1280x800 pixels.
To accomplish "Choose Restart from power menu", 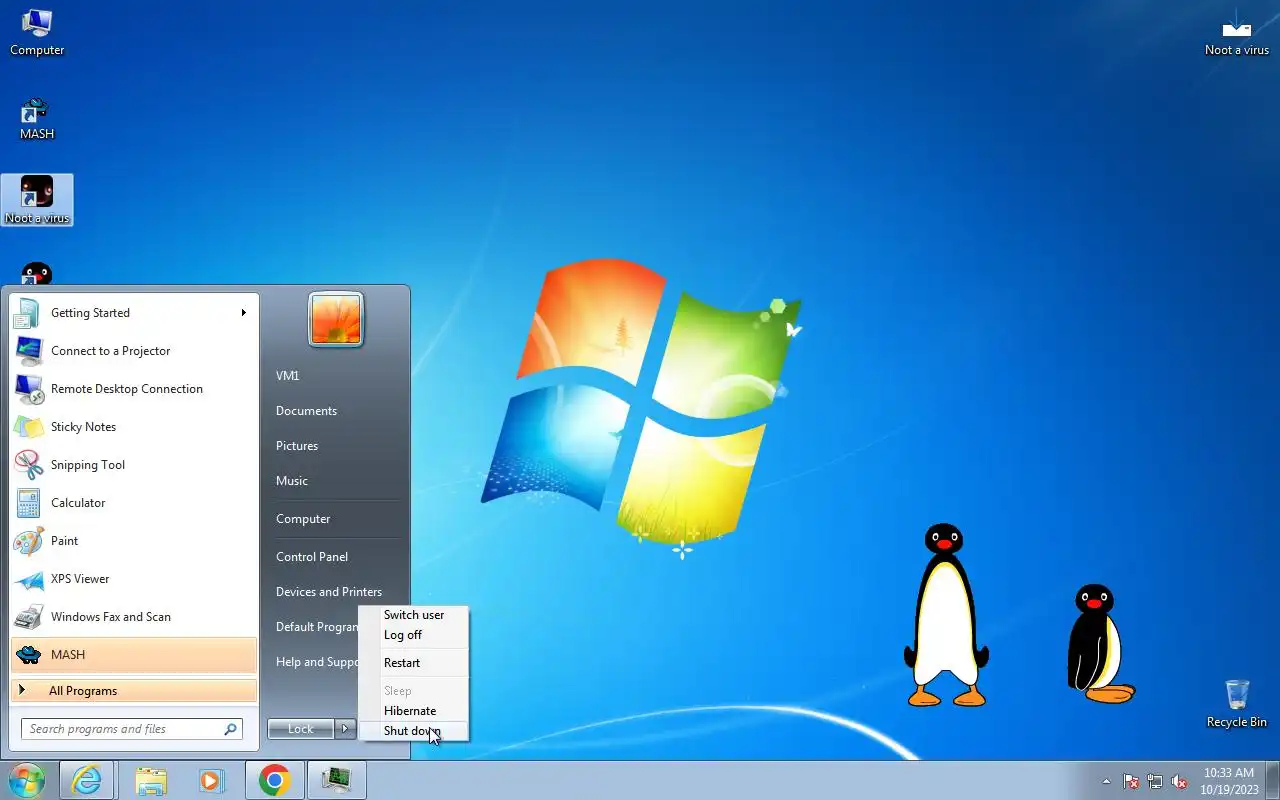I will [413, 663].
